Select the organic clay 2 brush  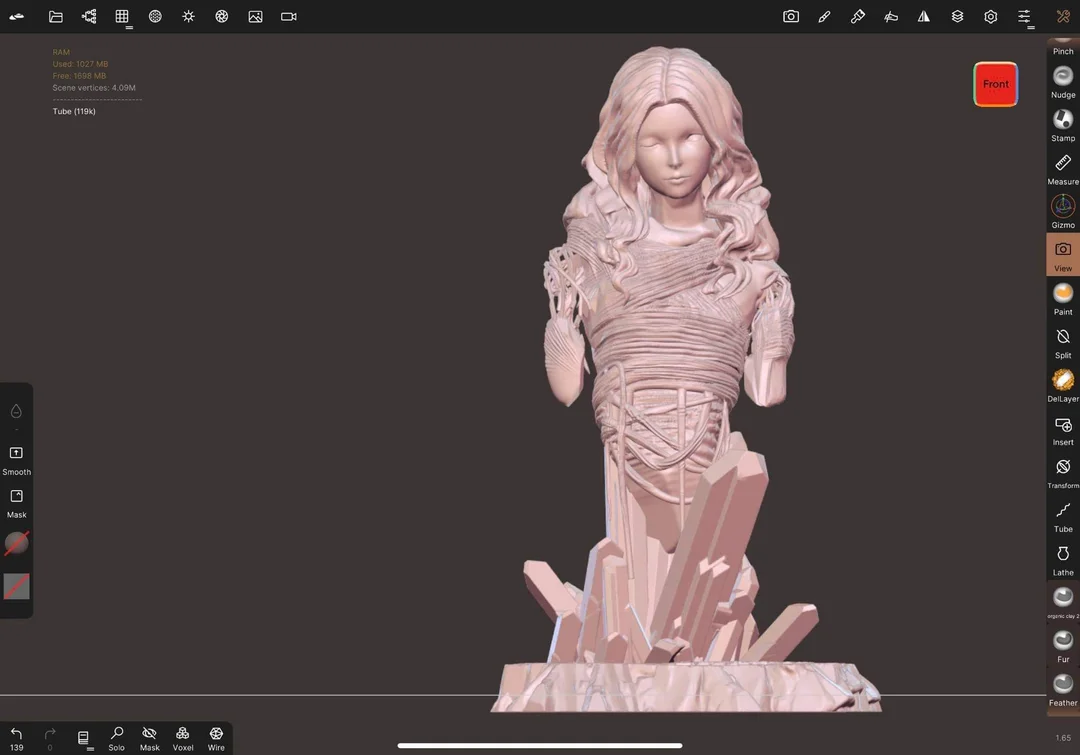click(1063, 601)
